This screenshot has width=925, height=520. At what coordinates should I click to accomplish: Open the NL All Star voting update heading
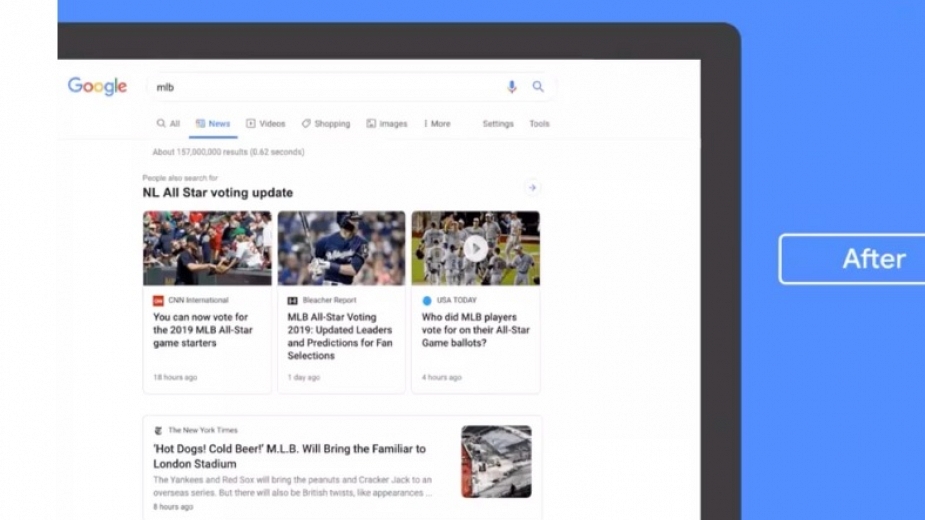coord(218,192)
